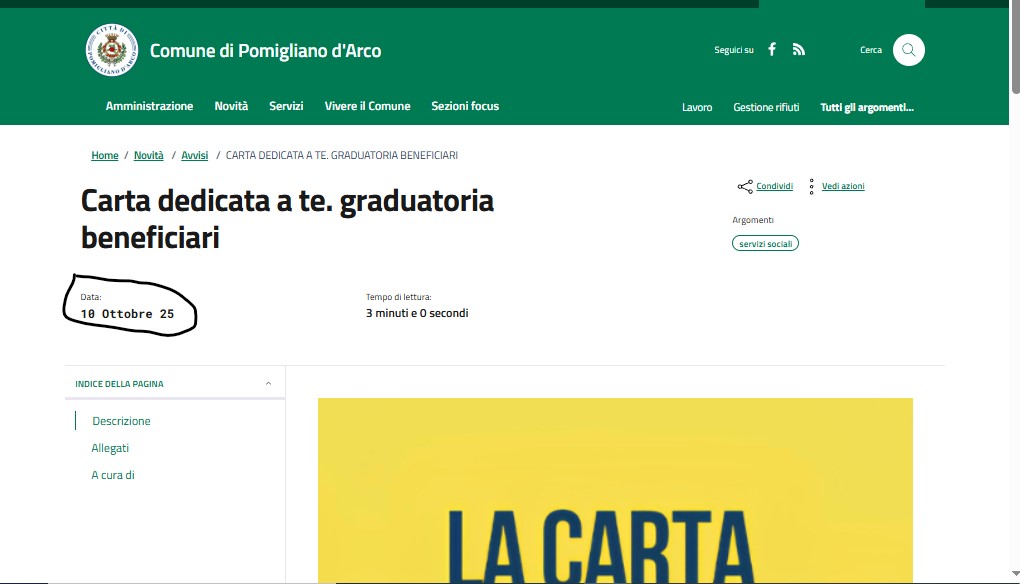Viewport: 1020px width, 584px height.
Task: Open the Novità menu item
Action: 231,106
